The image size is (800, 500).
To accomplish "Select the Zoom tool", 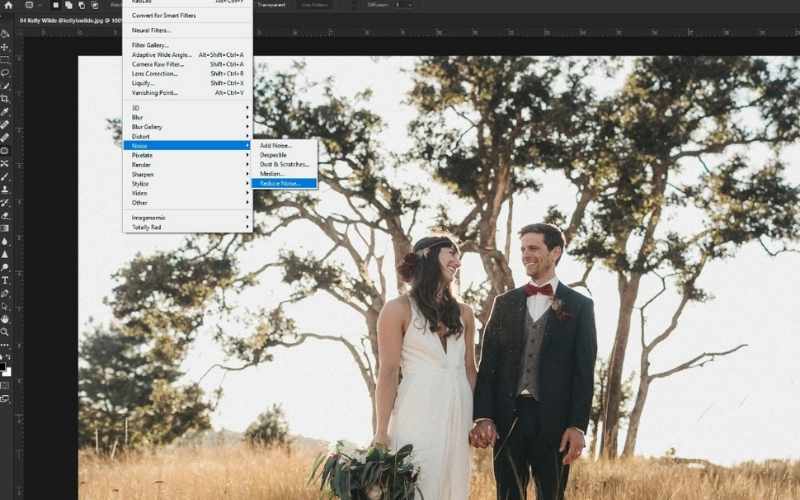I will point(5,332).
